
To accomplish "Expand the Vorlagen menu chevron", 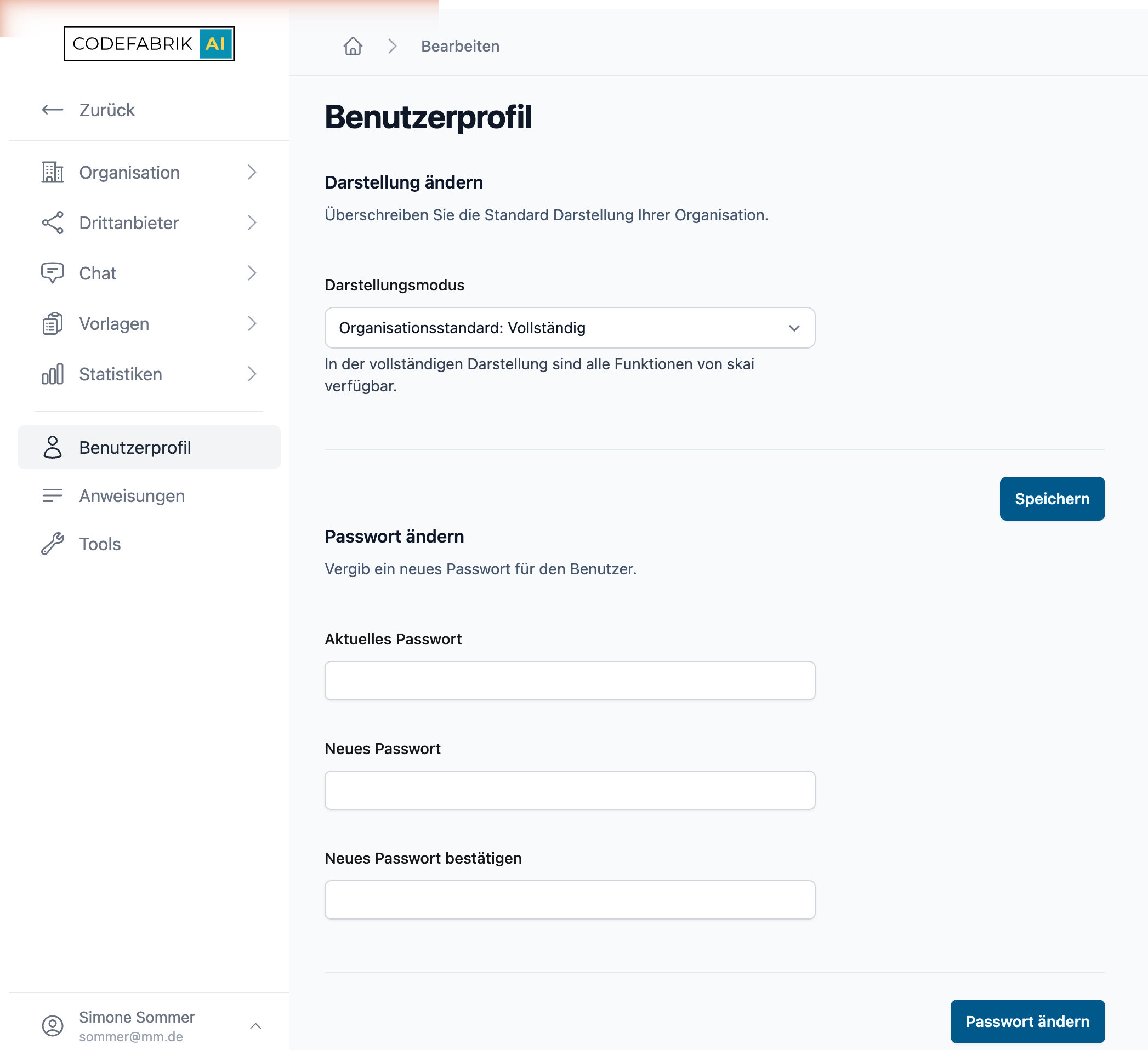I will [x=252, y=323].
